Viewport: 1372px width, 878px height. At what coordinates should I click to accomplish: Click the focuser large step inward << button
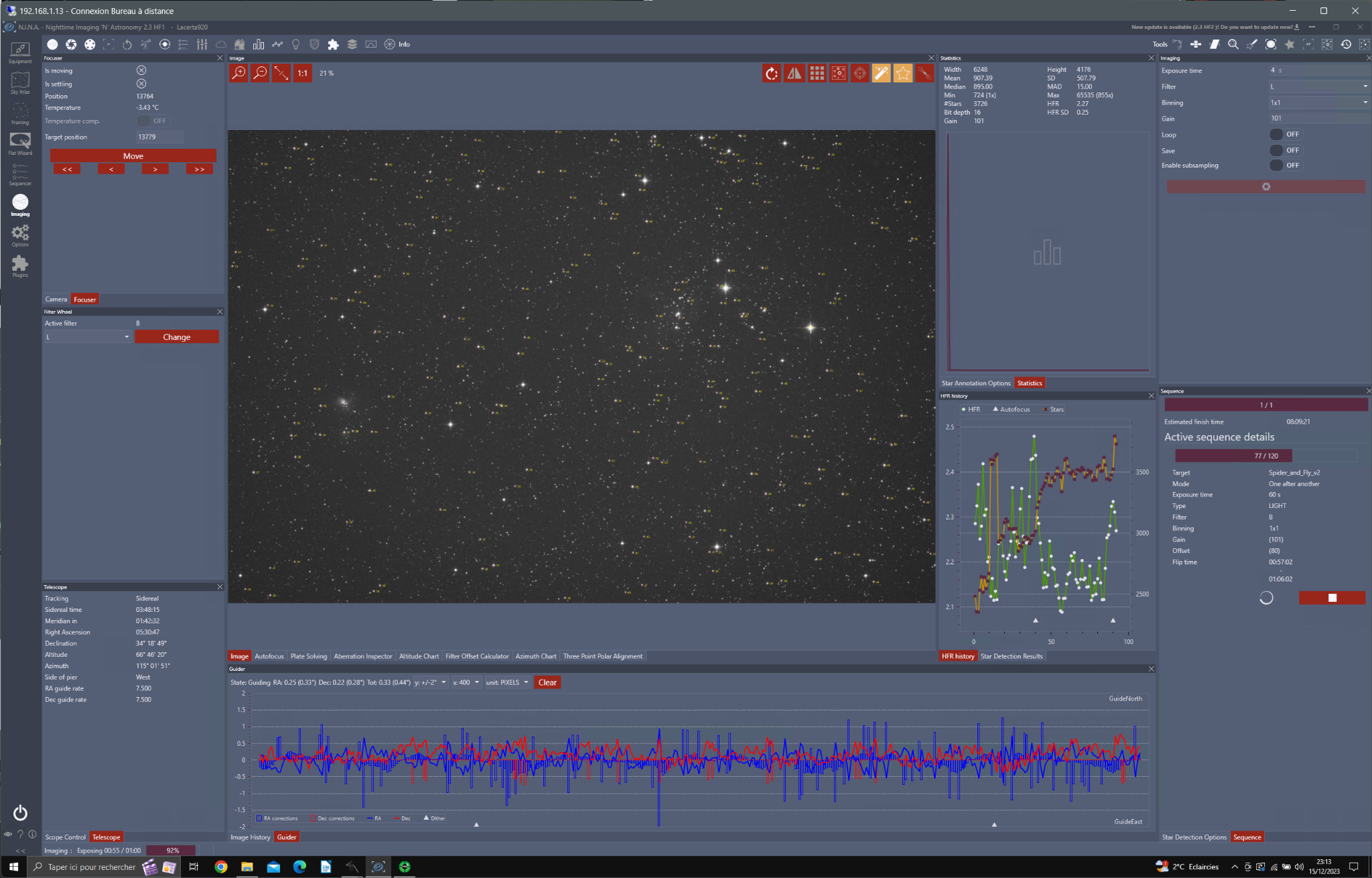(67, 169)
